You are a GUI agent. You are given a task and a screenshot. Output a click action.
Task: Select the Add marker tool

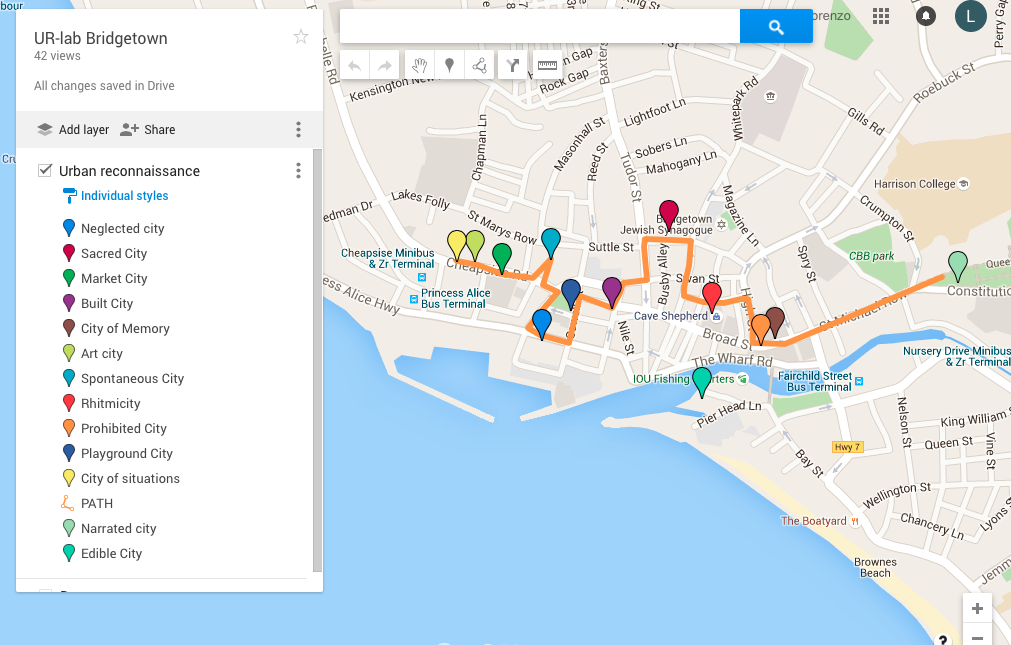coord(449,65)
